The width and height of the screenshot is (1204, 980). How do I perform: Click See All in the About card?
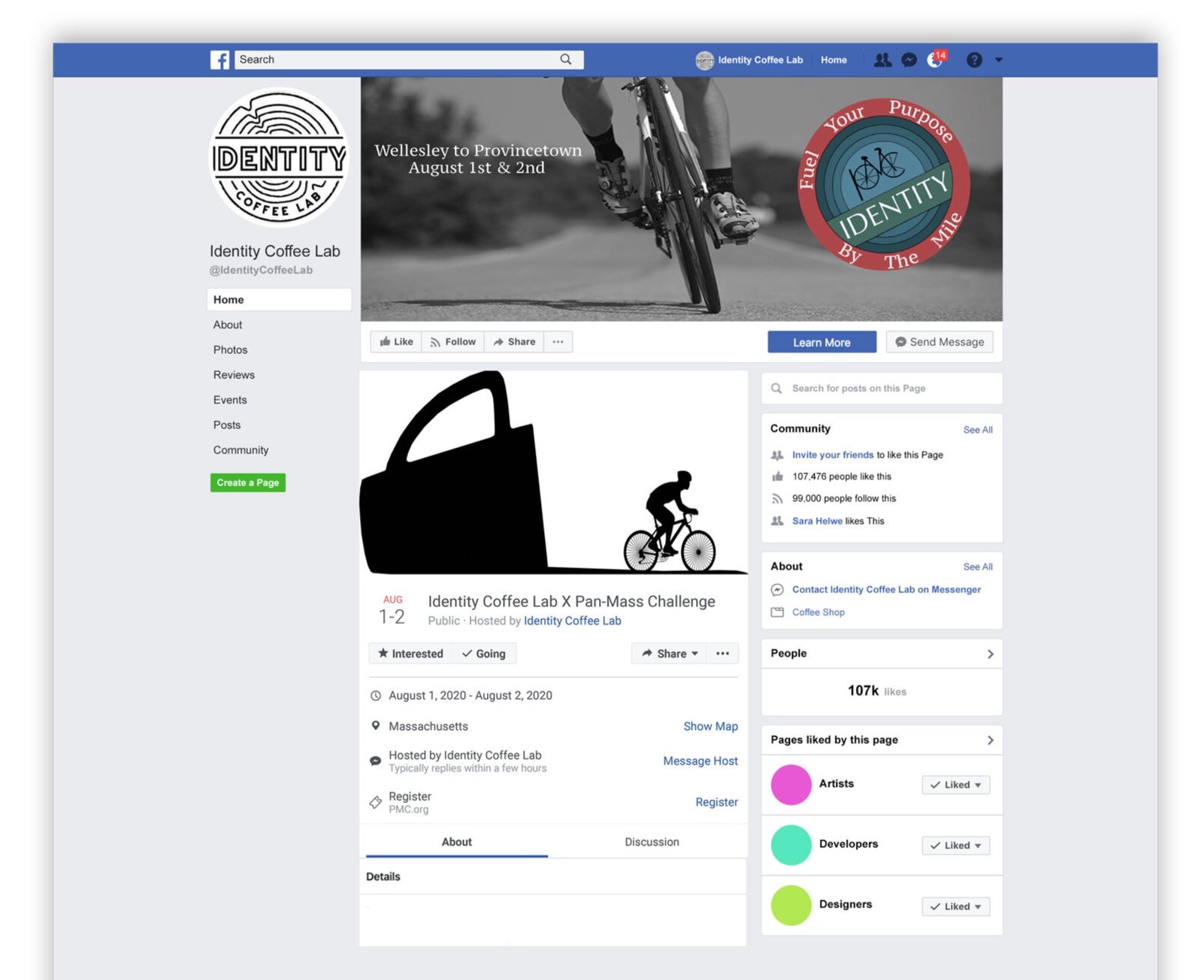tap(978, 567)
